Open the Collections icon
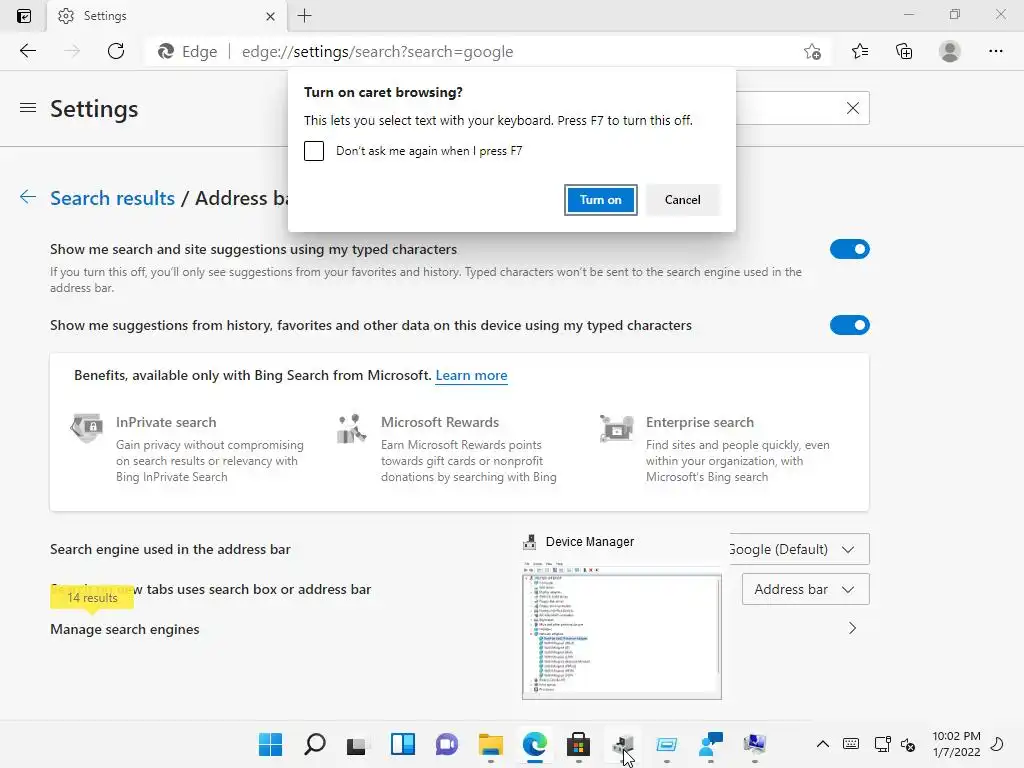The image size is (1024, 768). pyautogui.click(x=904, y=51)
